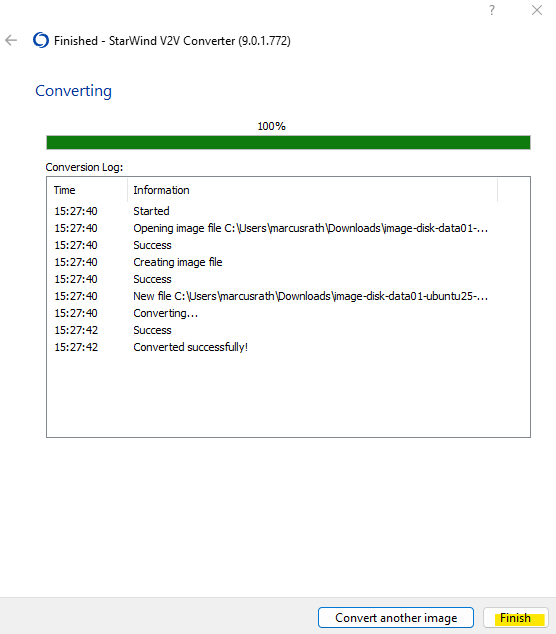Click the 100% progress percentage label
This screenshot has height=634, width=556.
tap(271, 126)
